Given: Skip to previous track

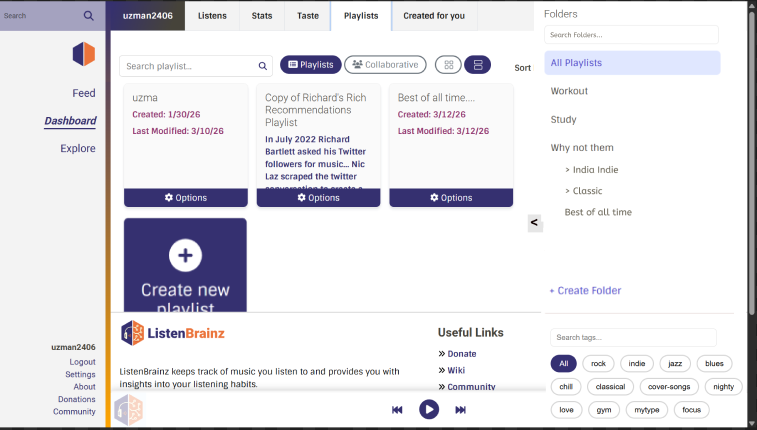Looking at the screenshot, I should [397, 409].
